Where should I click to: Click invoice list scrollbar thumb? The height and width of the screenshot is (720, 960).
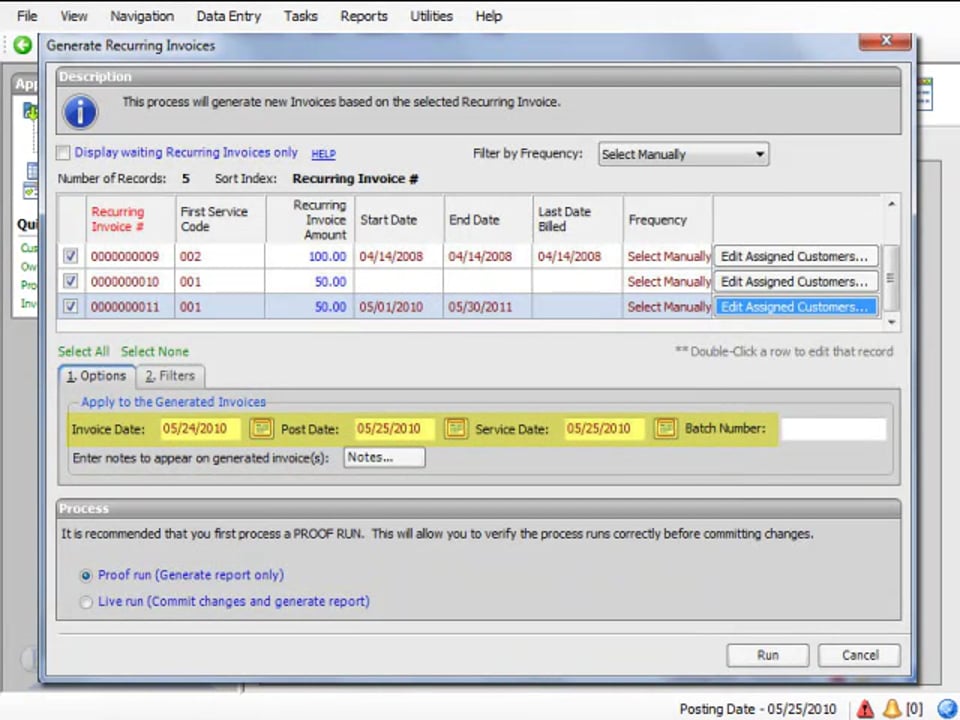[x=891, y=277]
